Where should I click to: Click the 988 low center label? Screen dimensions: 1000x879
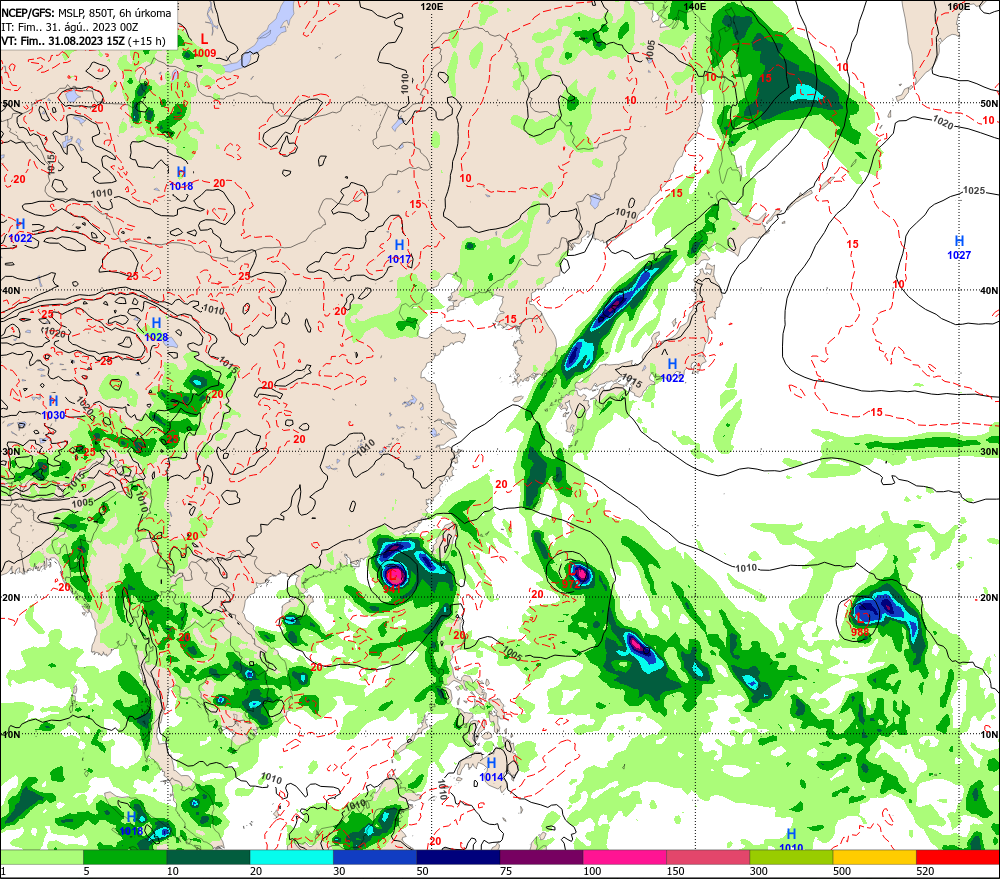[860, 632]
